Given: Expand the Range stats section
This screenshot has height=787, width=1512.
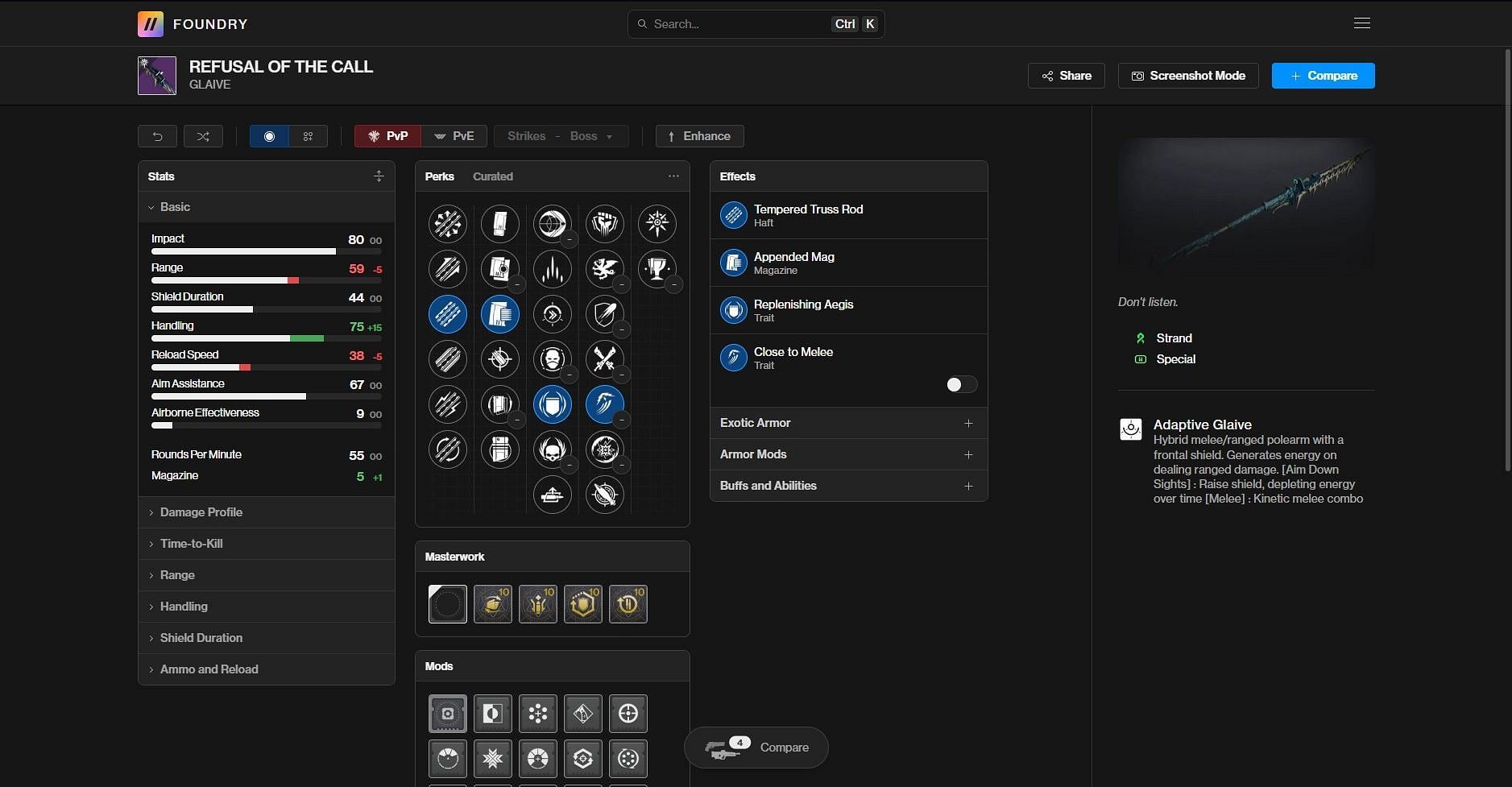Looking at the screenshot, I should (267, 575).
